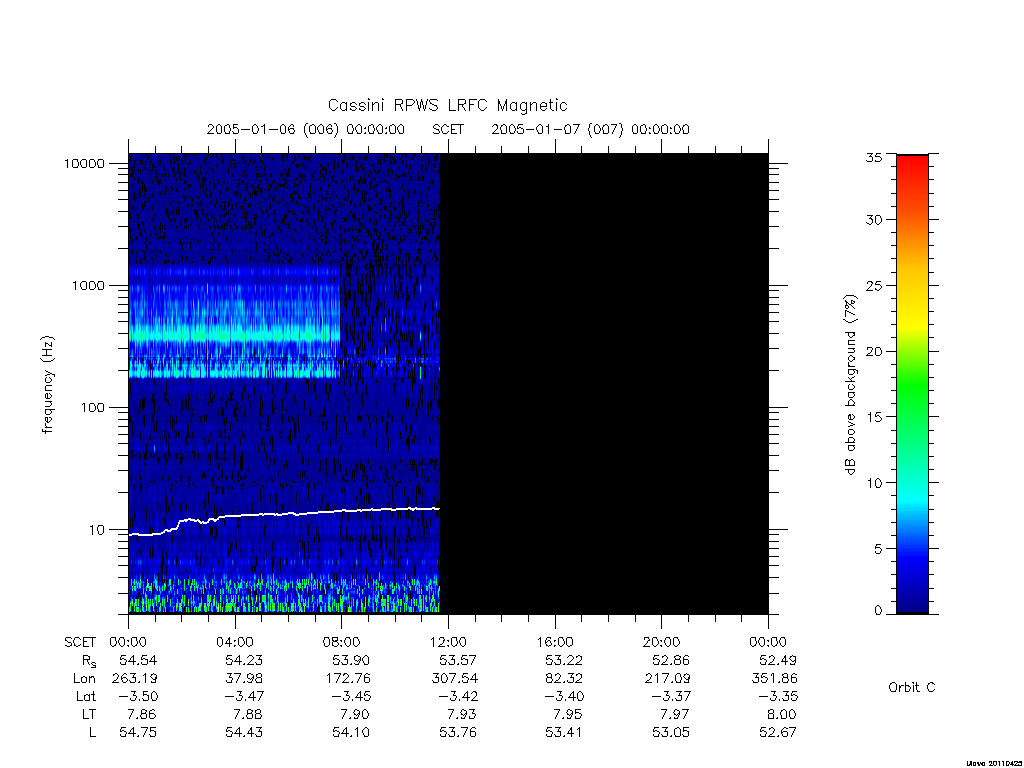Click the 10 frequency axis tick label

tap(97, 530)
